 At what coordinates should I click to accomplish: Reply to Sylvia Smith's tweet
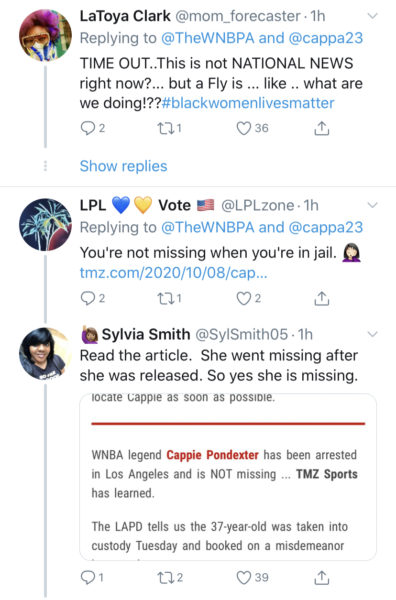pyautogui.click(x=88, y=577)
